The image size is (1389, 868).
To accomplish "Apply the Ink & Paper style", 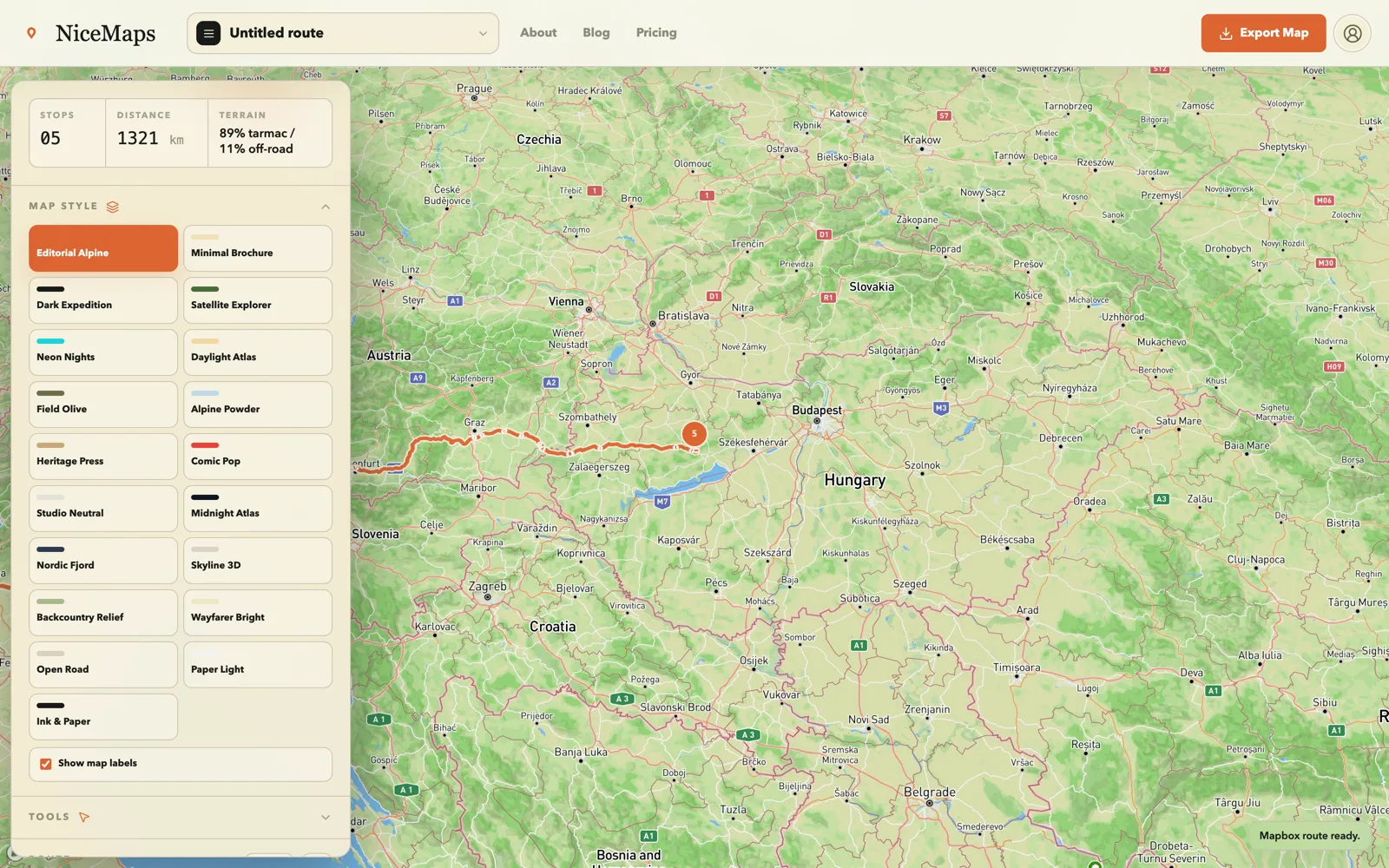I will coord(103,717).
